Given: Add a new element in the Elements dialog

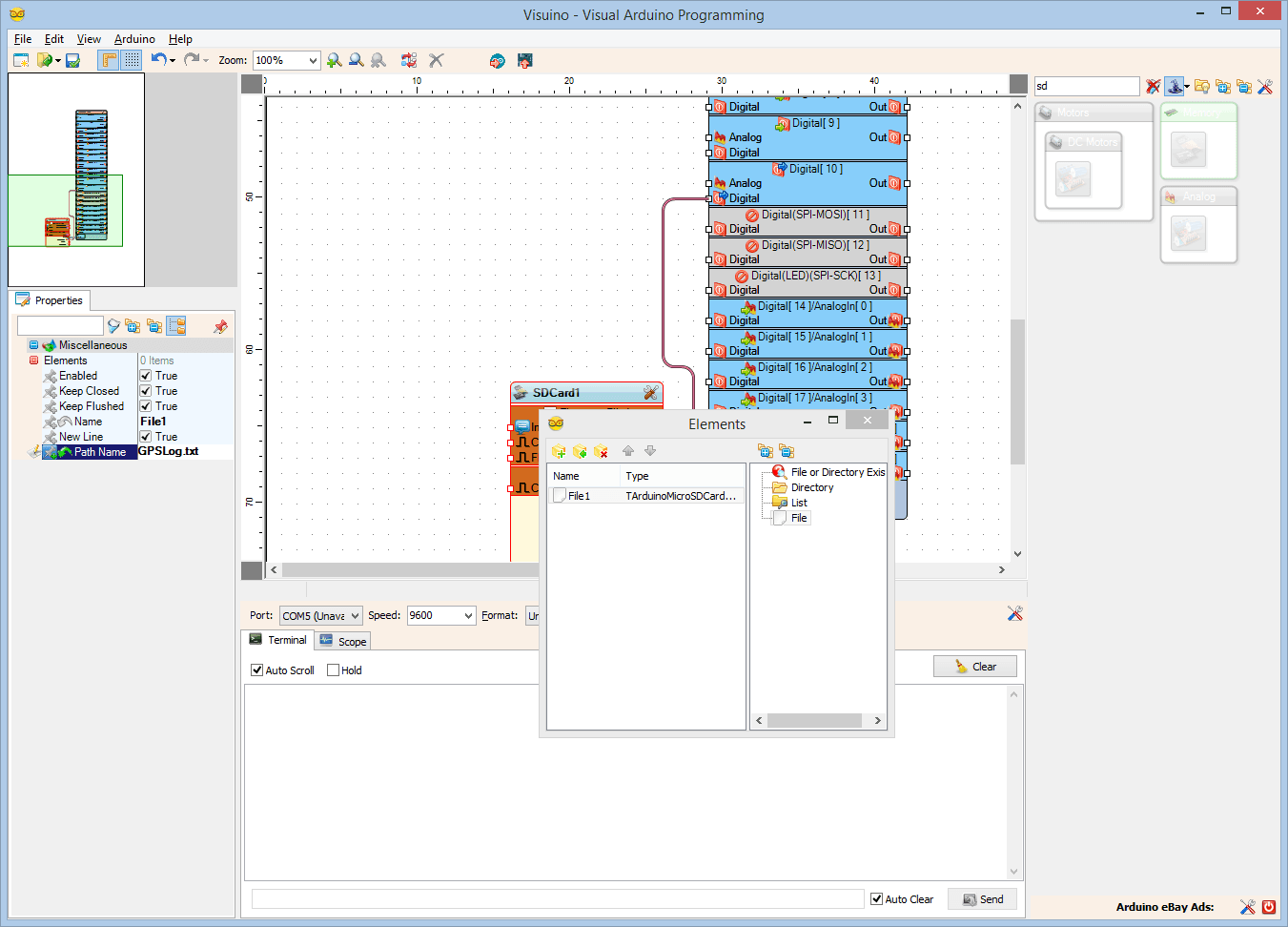Looking at the screenshot, I should point(559,451).
